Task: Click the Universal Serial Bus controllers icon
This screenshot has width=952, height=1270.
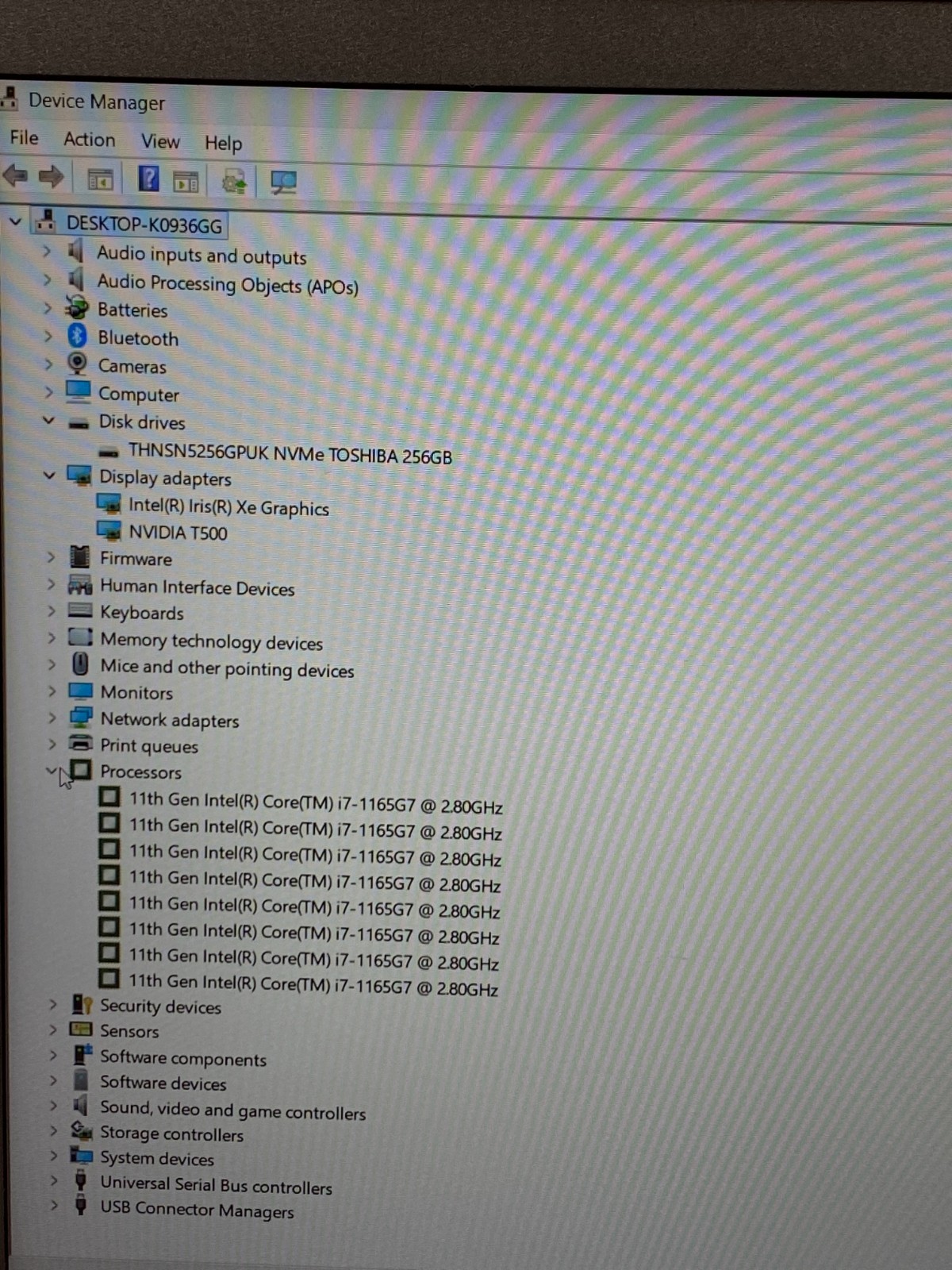Action: [80, 1180]
